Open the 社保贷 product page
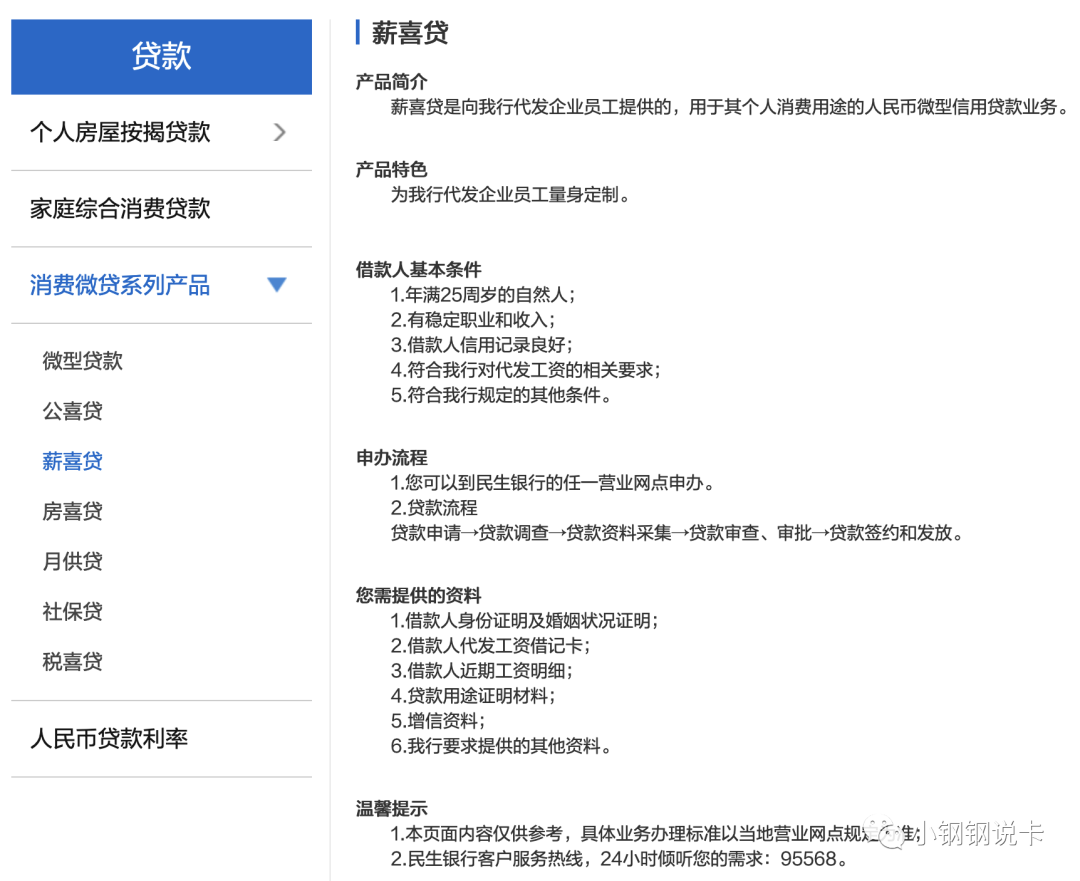Image resolution: width=1080 pixels, height=881 pixels. [73, 611]
